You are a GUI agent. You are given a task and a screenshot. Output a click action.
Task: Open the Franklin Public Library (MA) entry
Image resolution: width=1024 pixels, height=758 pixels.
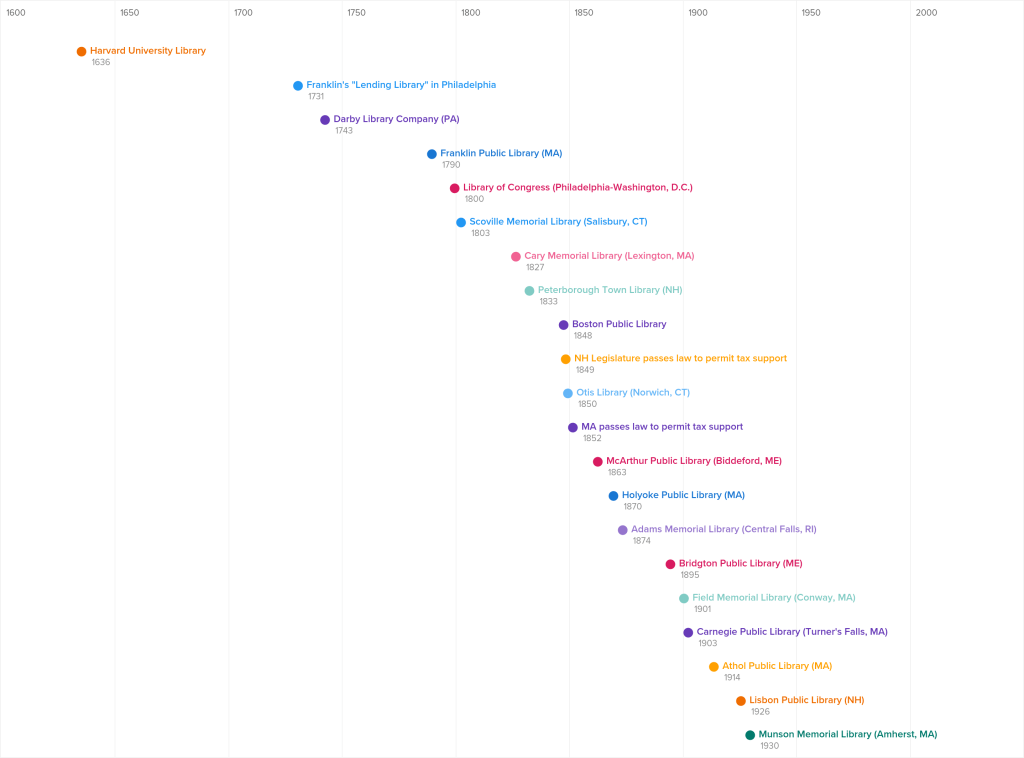(x=500, y=153)
